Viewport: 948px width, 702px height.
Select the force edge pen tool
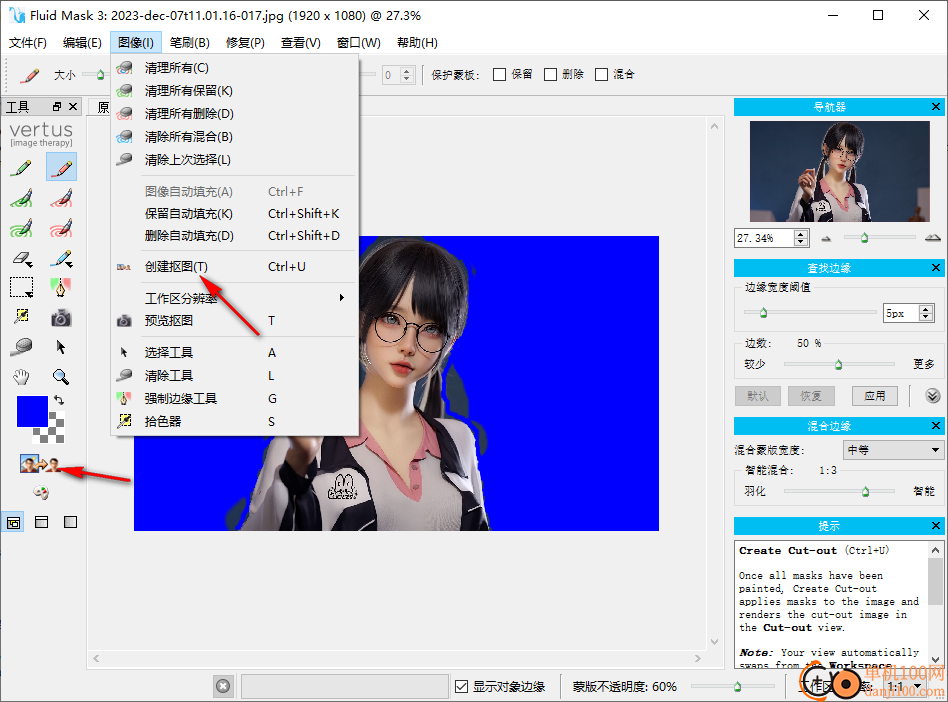click(61, 287)
